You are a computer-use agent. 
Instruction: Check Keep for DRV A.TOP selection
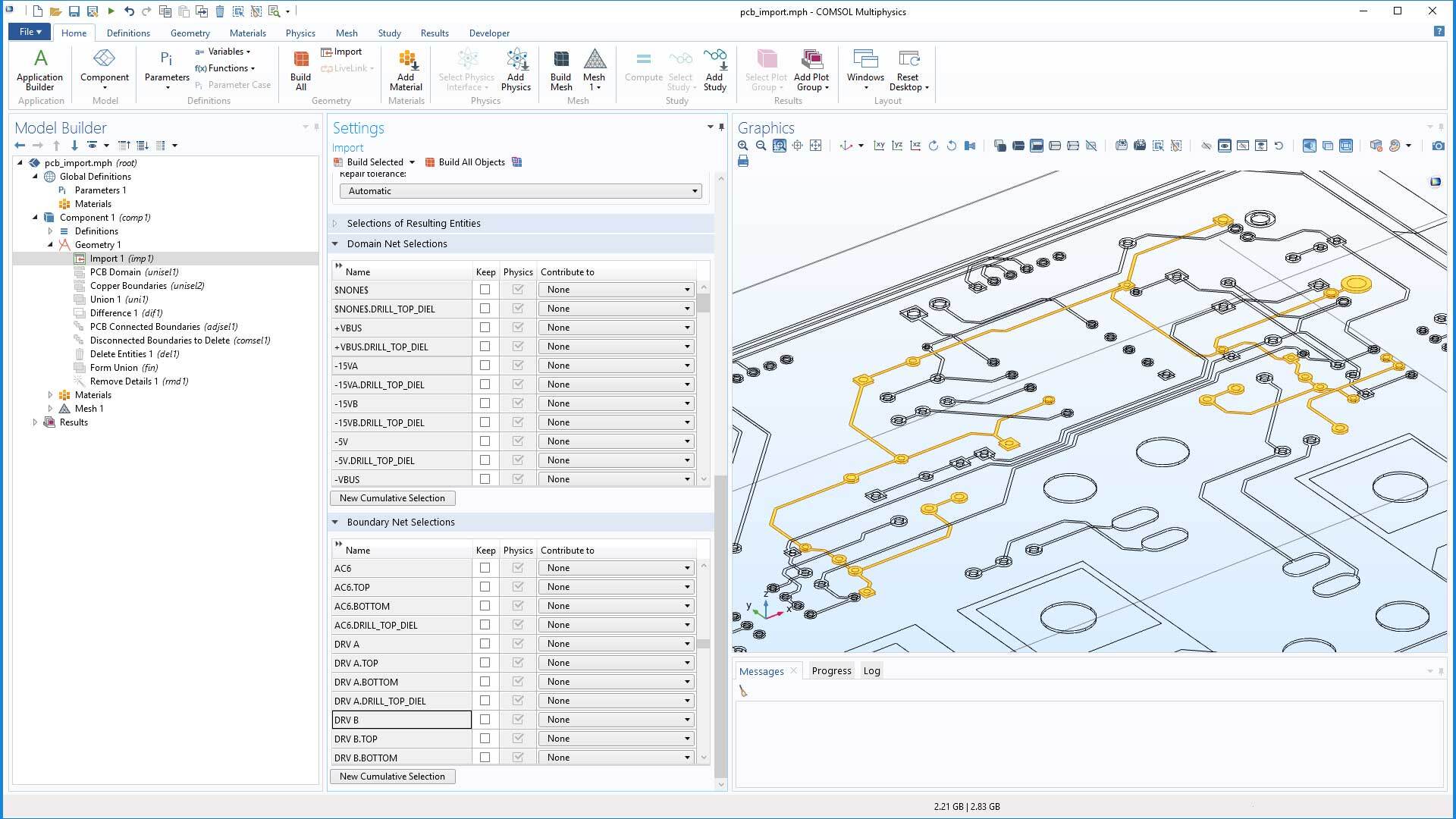(x=485, y=662)
